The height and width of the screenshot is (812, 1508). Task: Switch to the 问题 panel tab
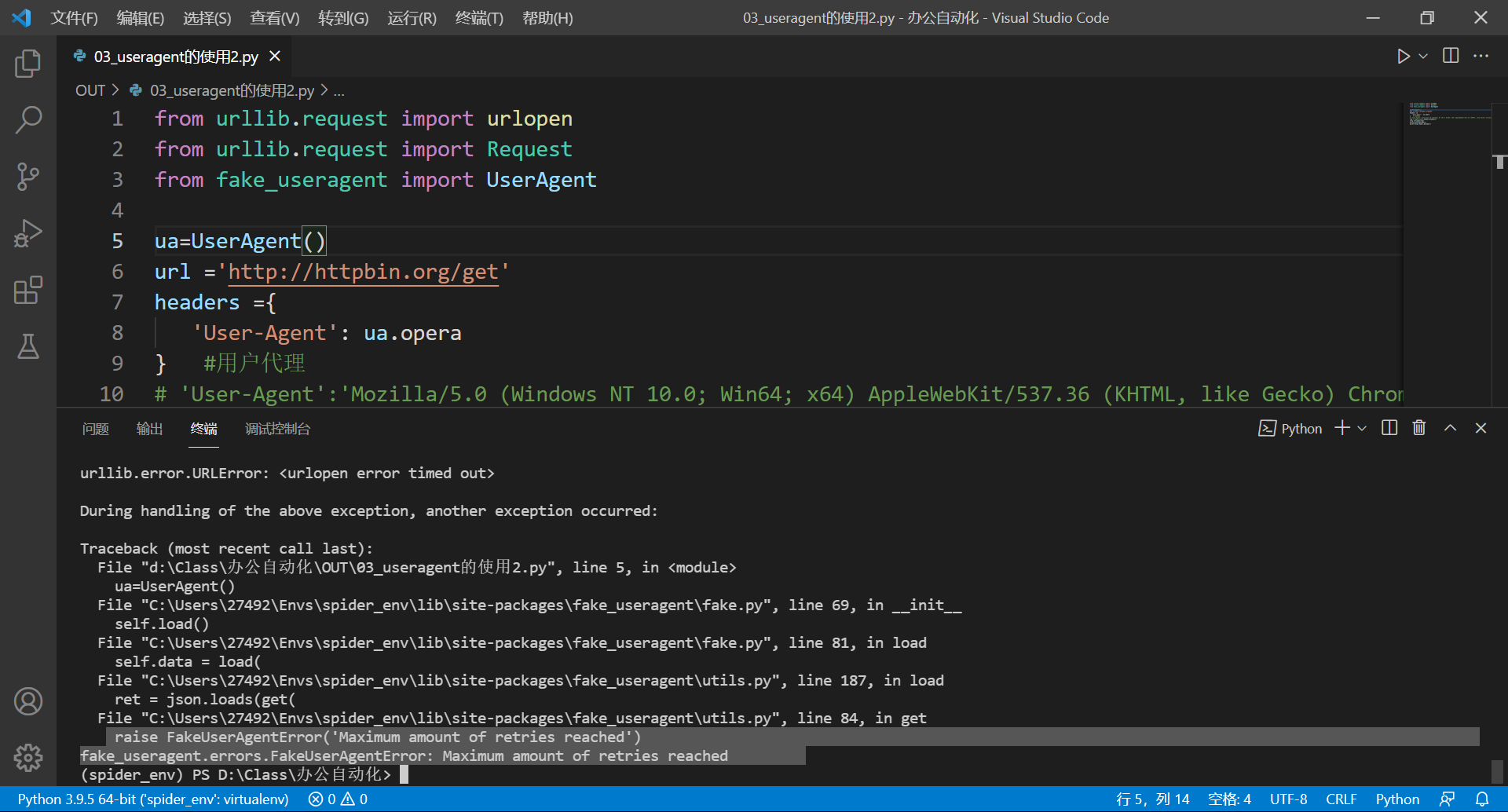95,429
